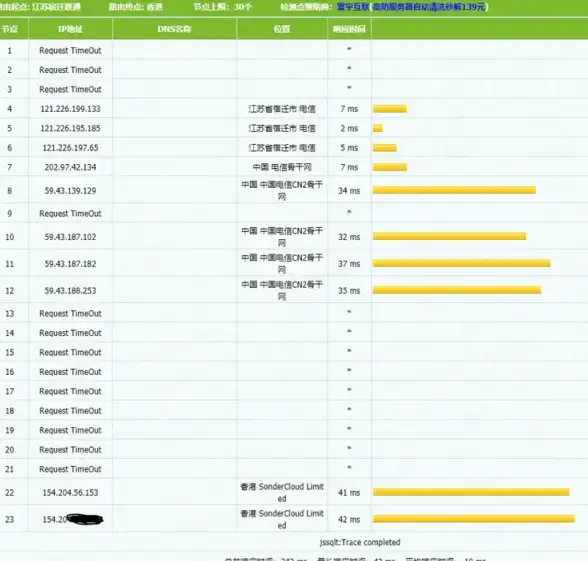Select IP 121.226.197.65 in row 6
This screenshot has height=561, width=588.
[70, 148]
